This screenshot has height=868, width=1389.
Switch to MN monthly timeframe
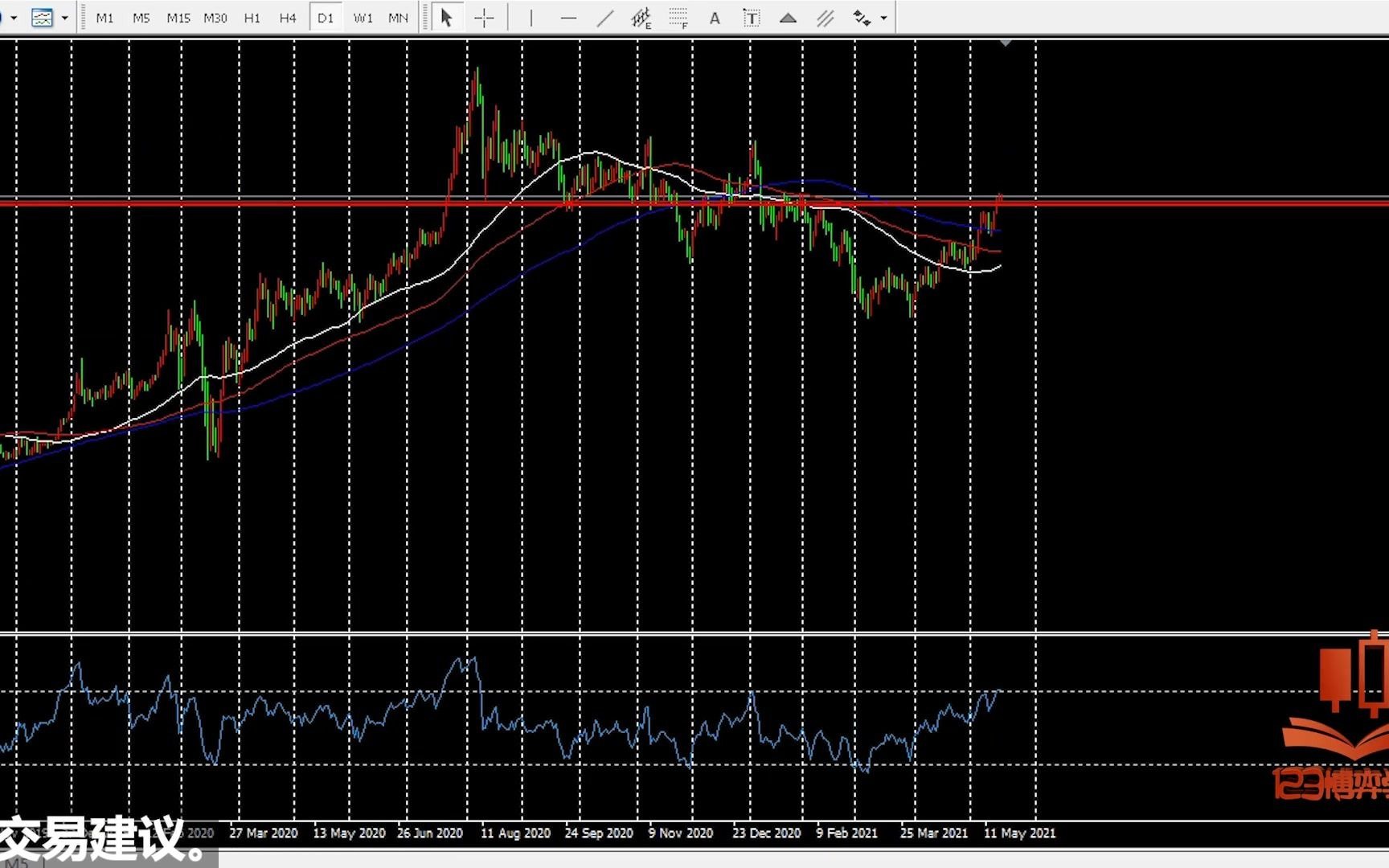(x=398, y=18)
